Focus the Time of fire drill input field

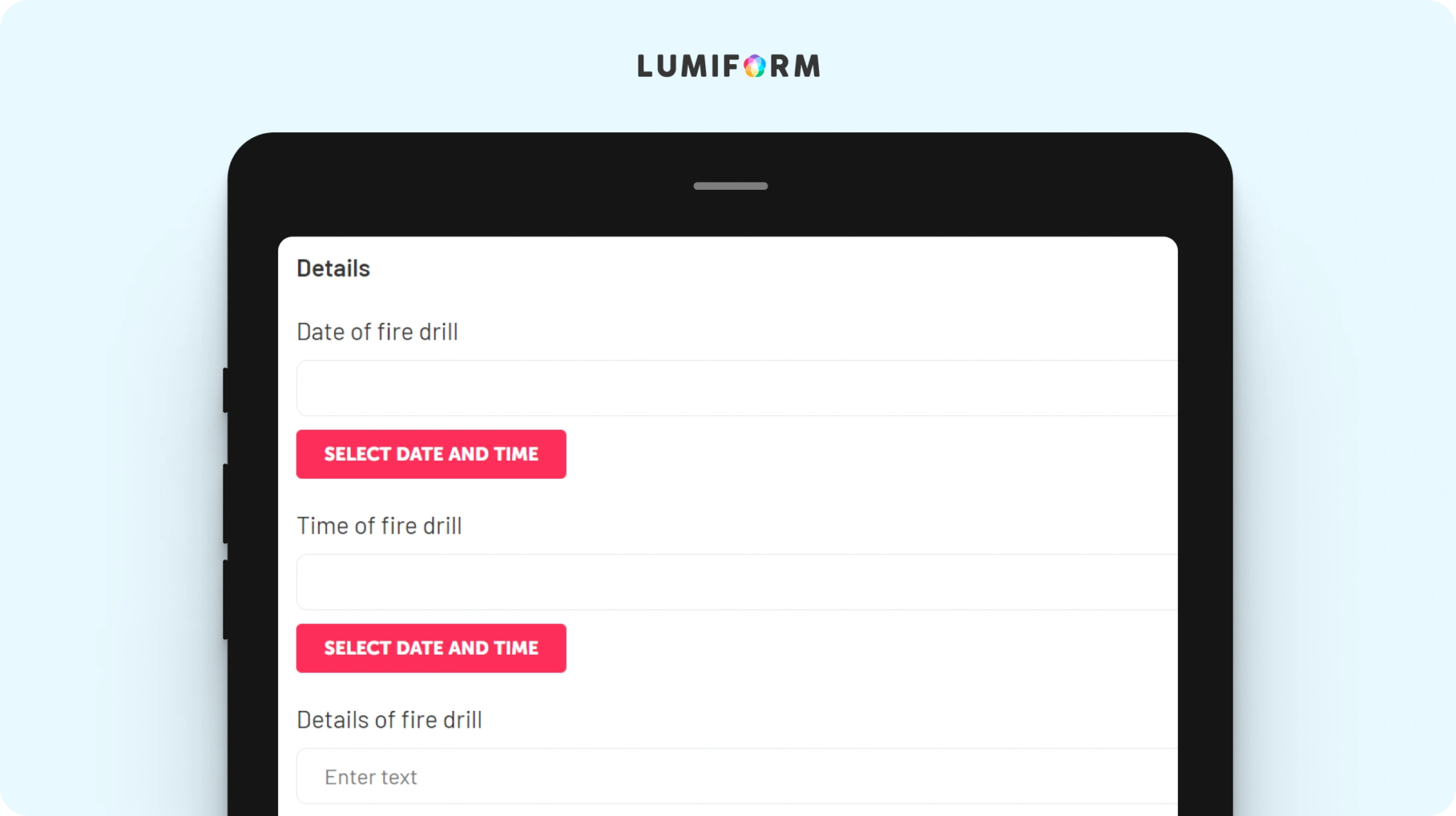pos(737,582)
